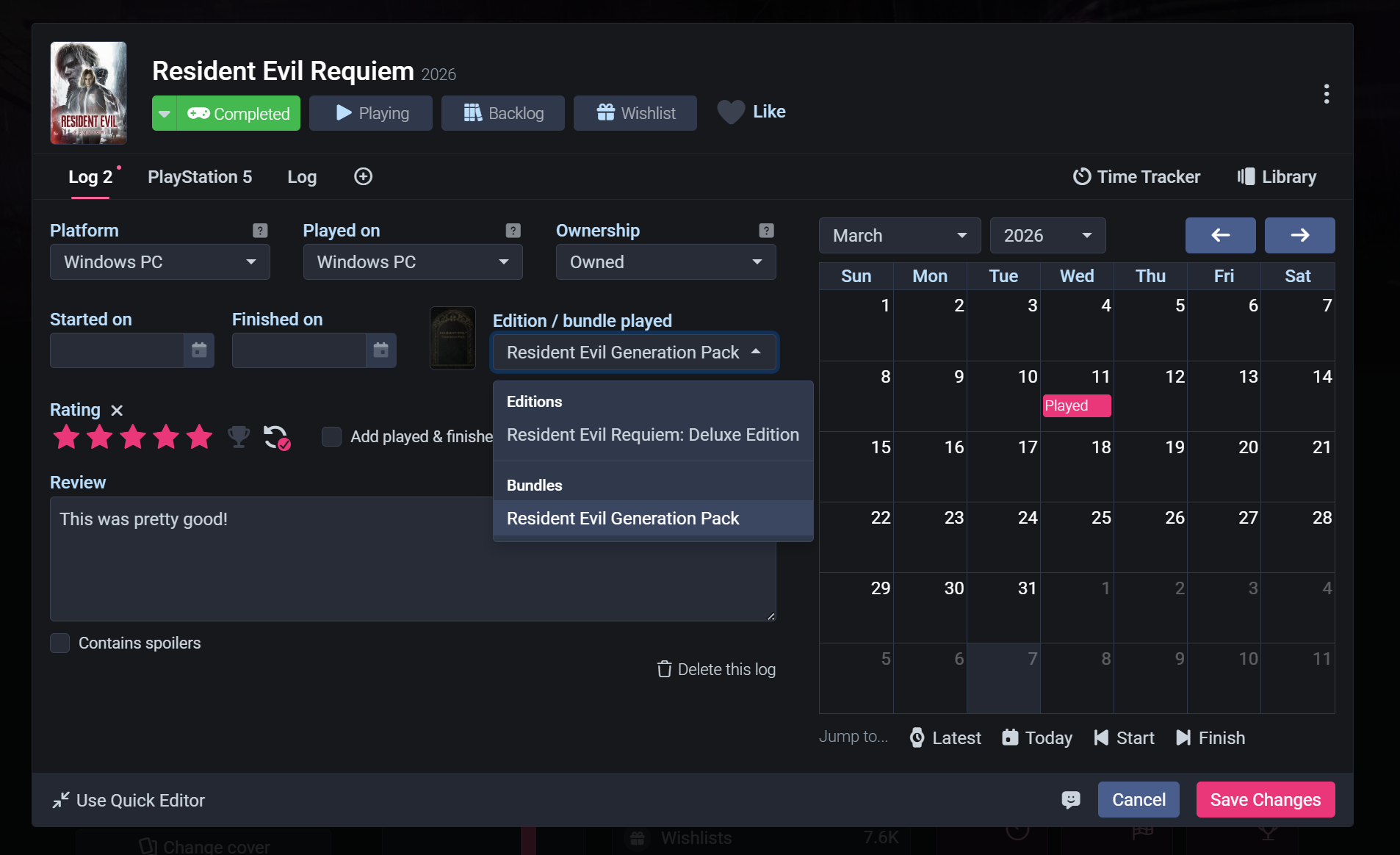Set rating to five stars

(199, 436)
